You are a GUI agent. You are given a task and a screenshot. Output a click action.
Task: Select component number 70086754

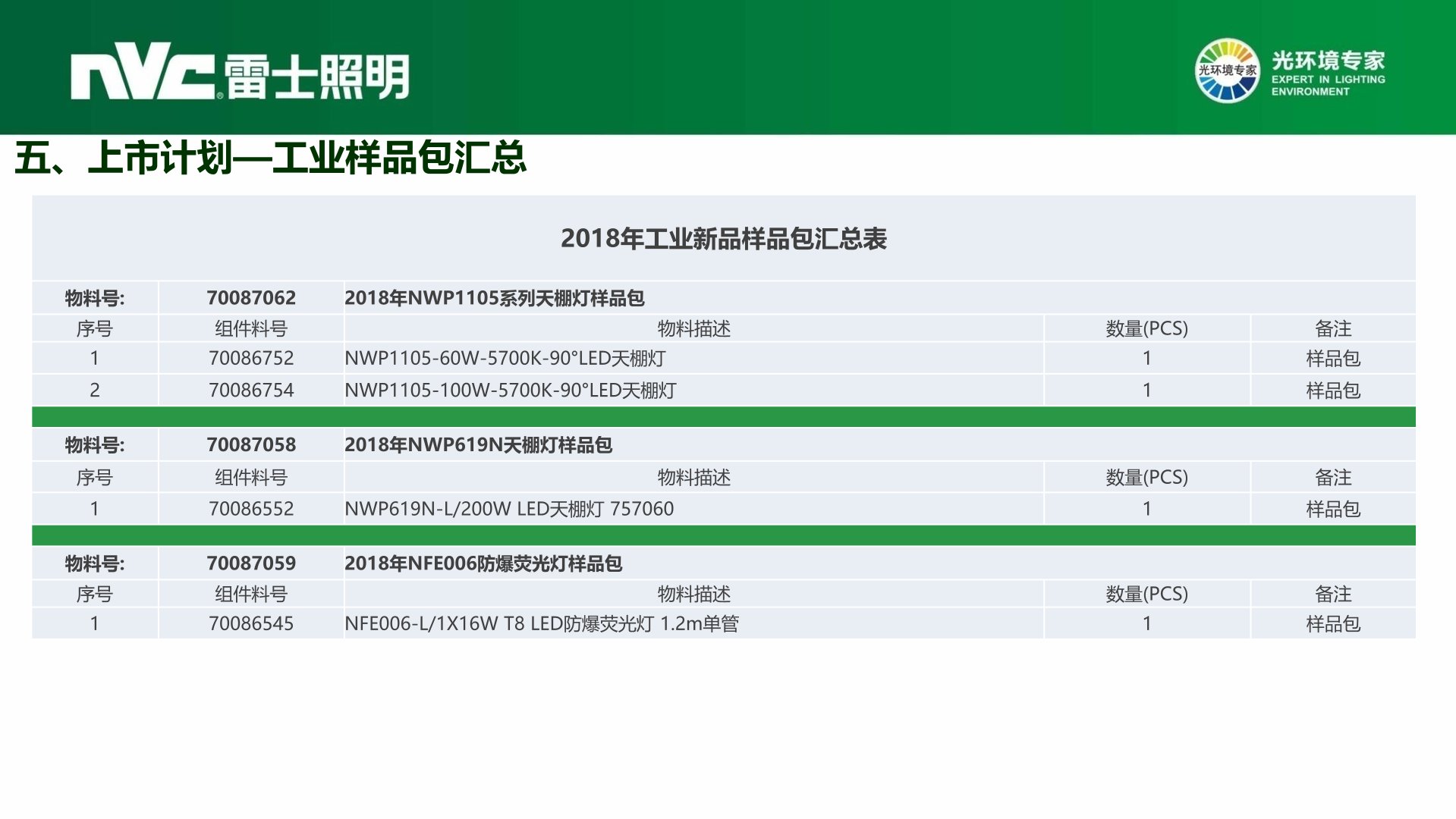[x=251, y=391]
